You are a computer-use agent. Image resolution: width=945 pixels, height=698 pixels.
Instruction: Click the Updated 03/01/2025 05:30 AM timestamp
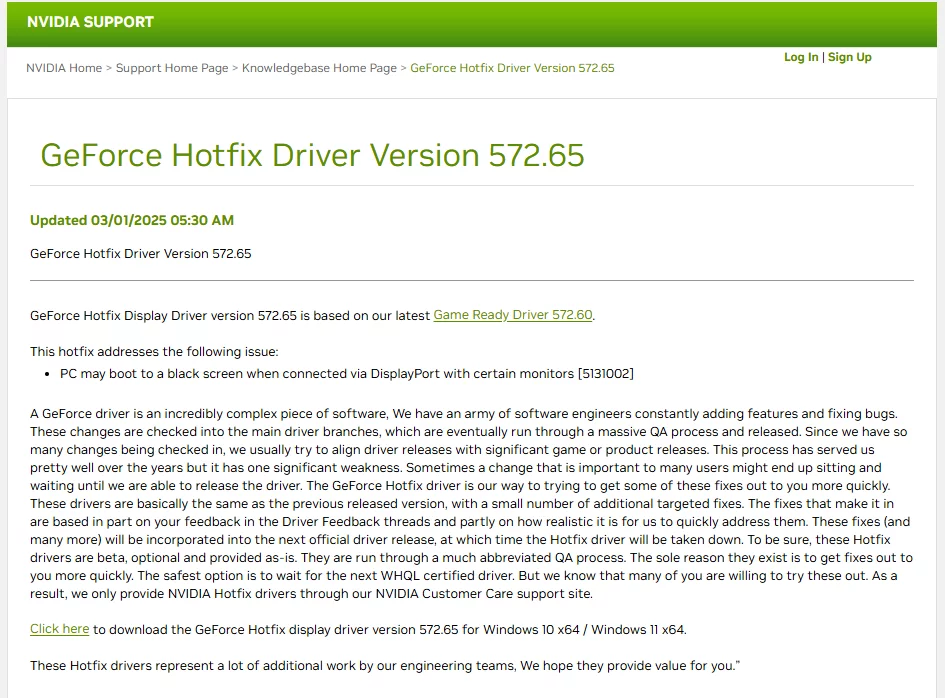pos(132,221)
